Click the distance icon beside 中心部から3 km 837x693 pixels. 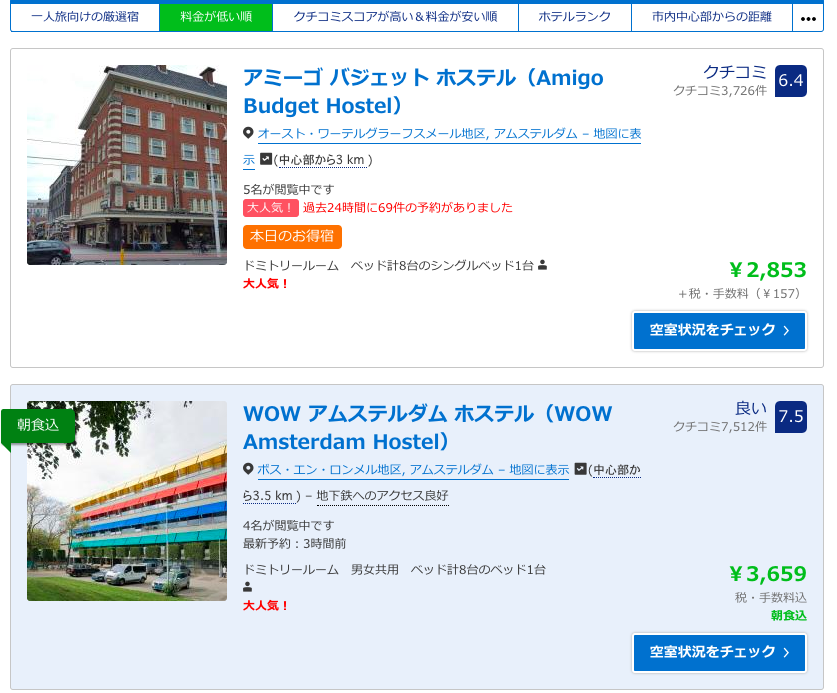pos(266,159)
